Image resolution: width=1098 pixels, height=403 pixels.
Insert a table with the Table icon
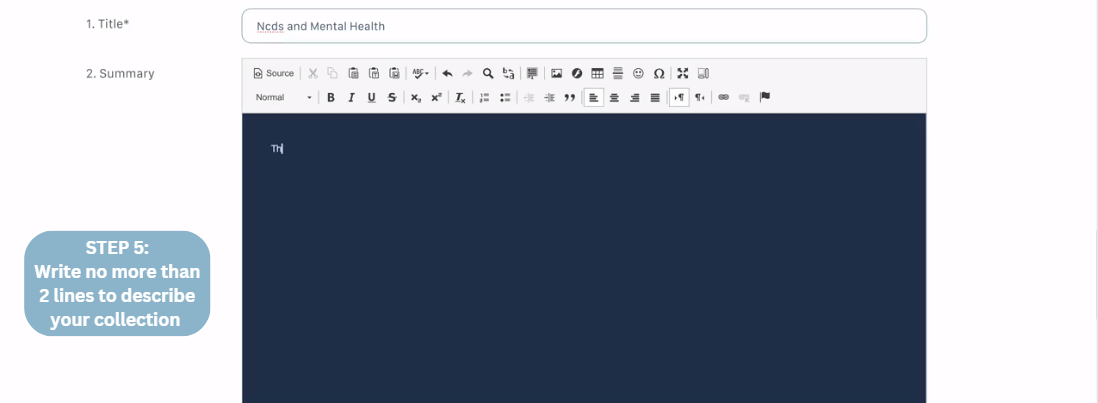click(597, 73)
